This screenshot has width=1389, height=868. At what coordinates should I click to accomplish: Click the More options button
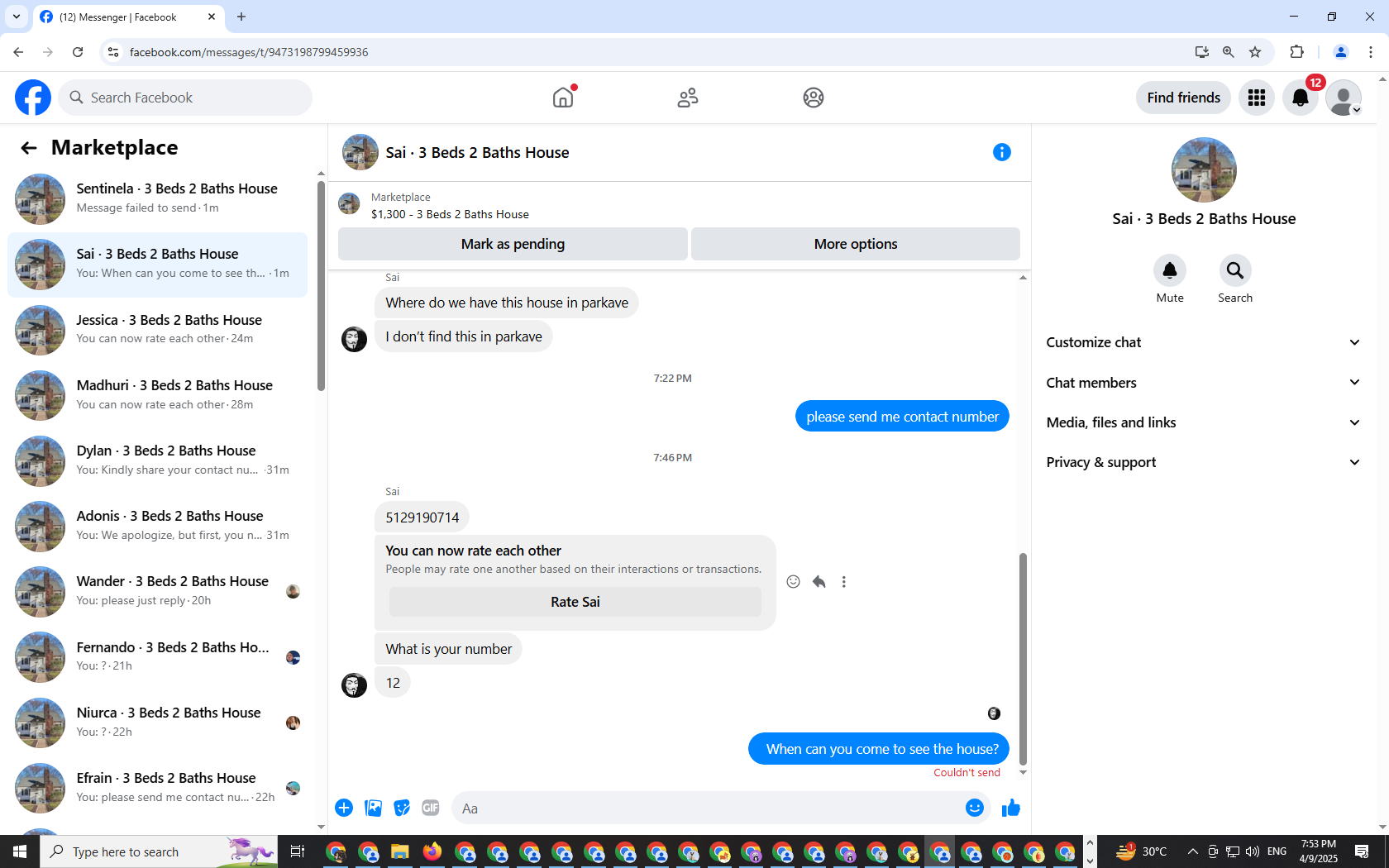click(856, 244)
